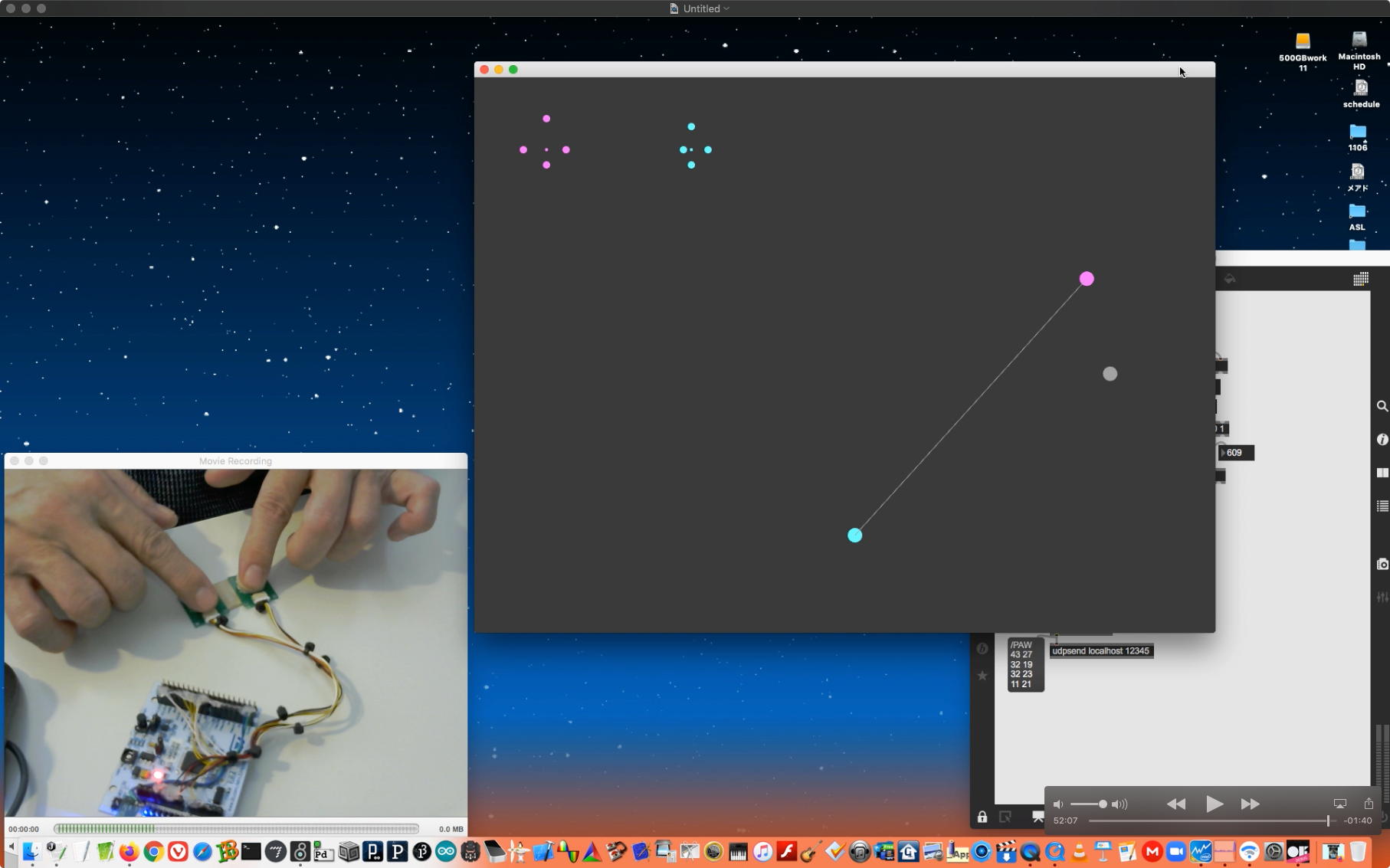Open the reference book icon in the Max sidebar
Screen dimensions: 1390x868
coord(1382,473)
